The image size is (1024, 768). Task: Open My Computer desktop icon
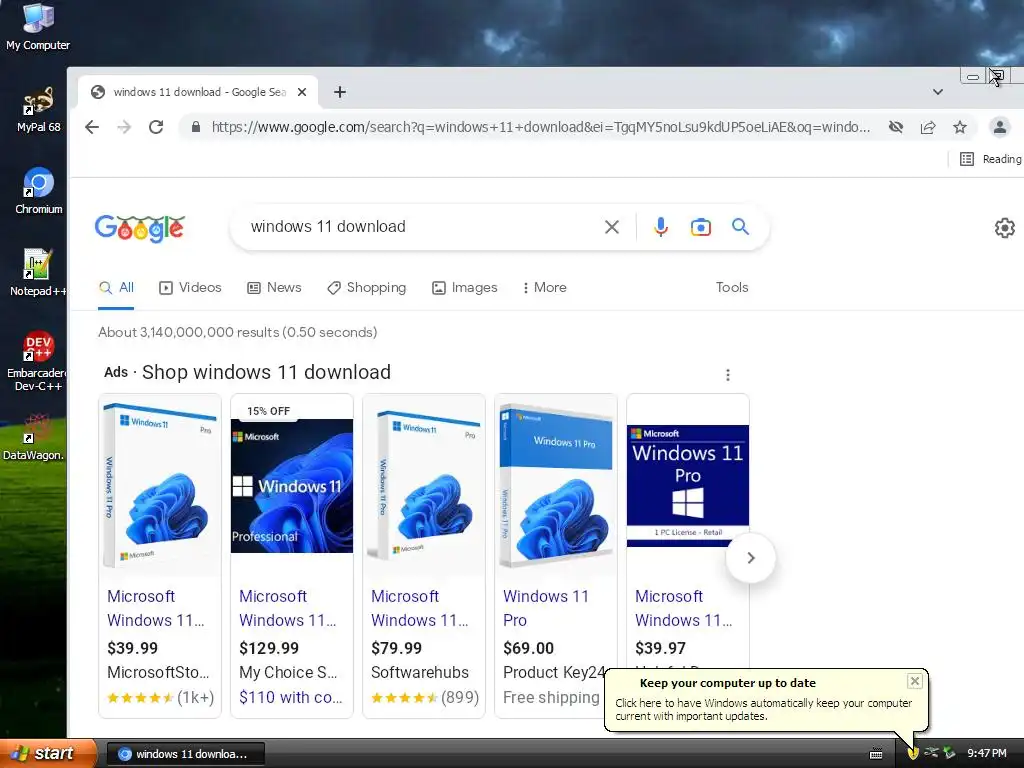pyautogui.click(x=38, y=26)
